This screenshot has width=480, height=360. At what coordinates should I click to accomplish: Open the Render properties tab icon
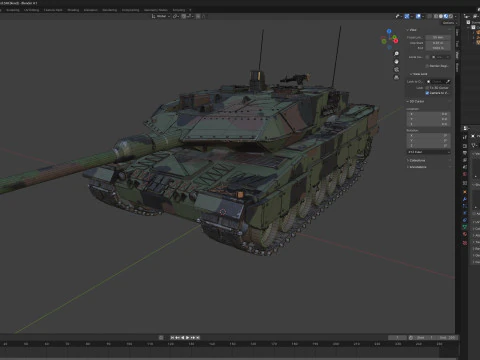[x=465, y=146]
